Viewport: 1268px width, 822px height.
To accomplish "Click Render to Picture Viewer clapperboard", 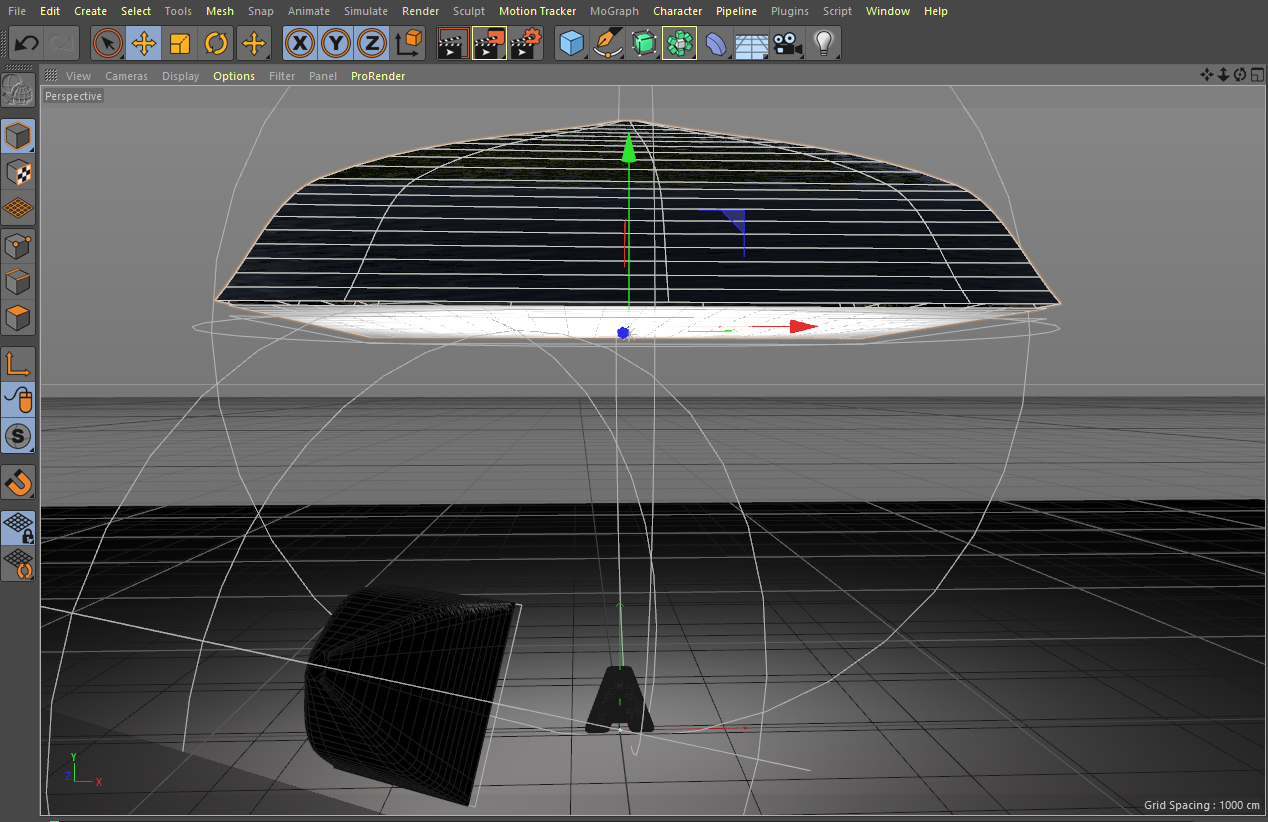I will coord(489,44).
